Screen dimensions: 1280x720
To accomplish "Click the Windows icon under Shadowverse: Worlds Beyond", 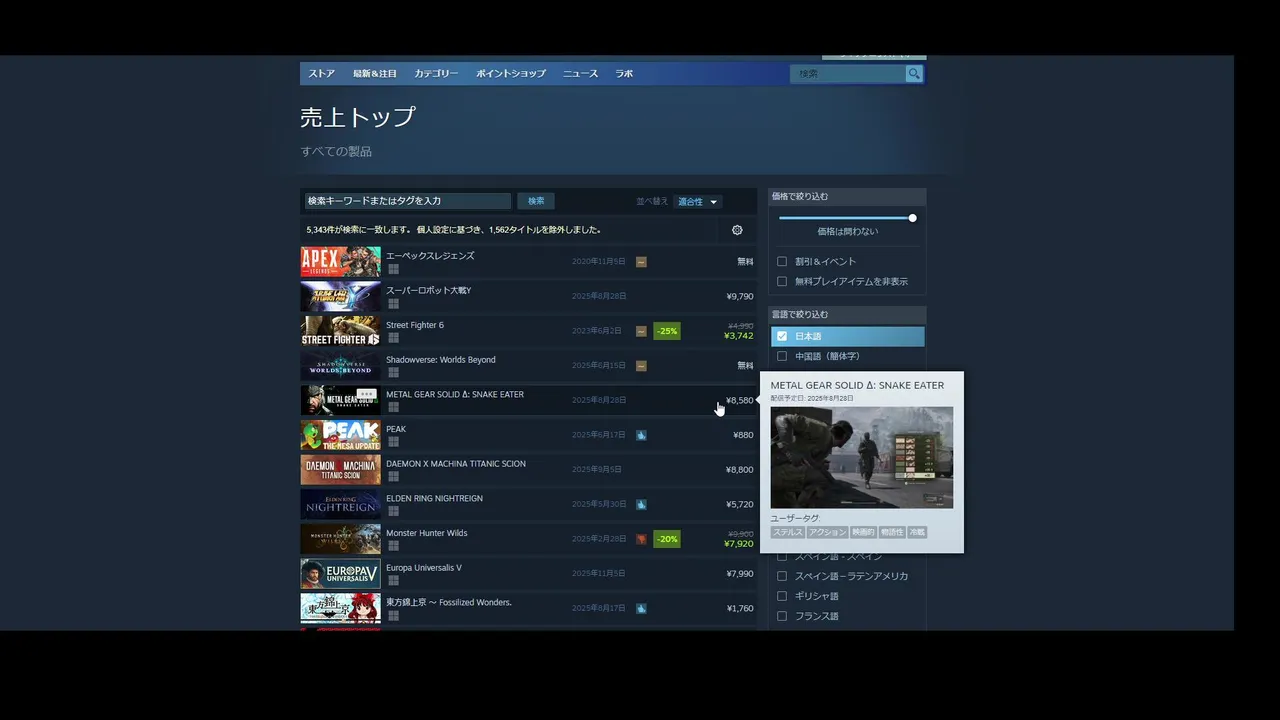I will click(394, 373).
